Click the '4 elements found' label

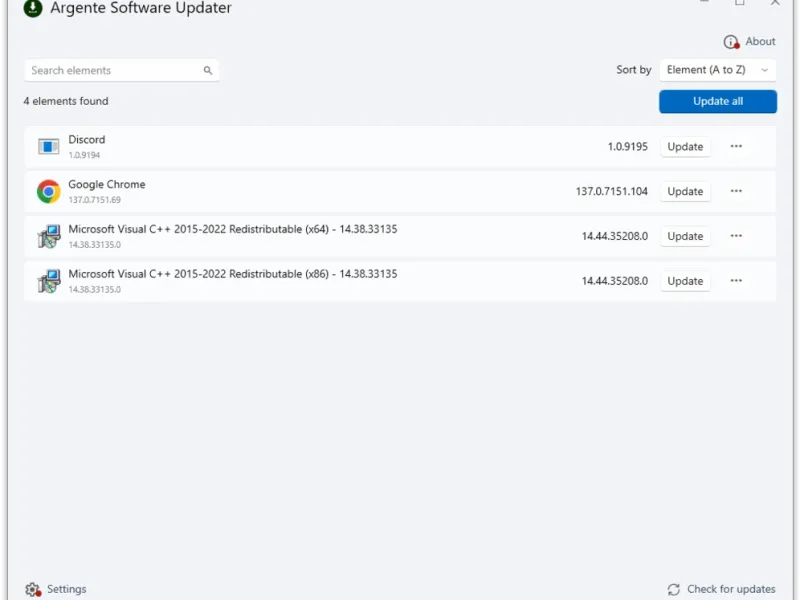point(66,101)
